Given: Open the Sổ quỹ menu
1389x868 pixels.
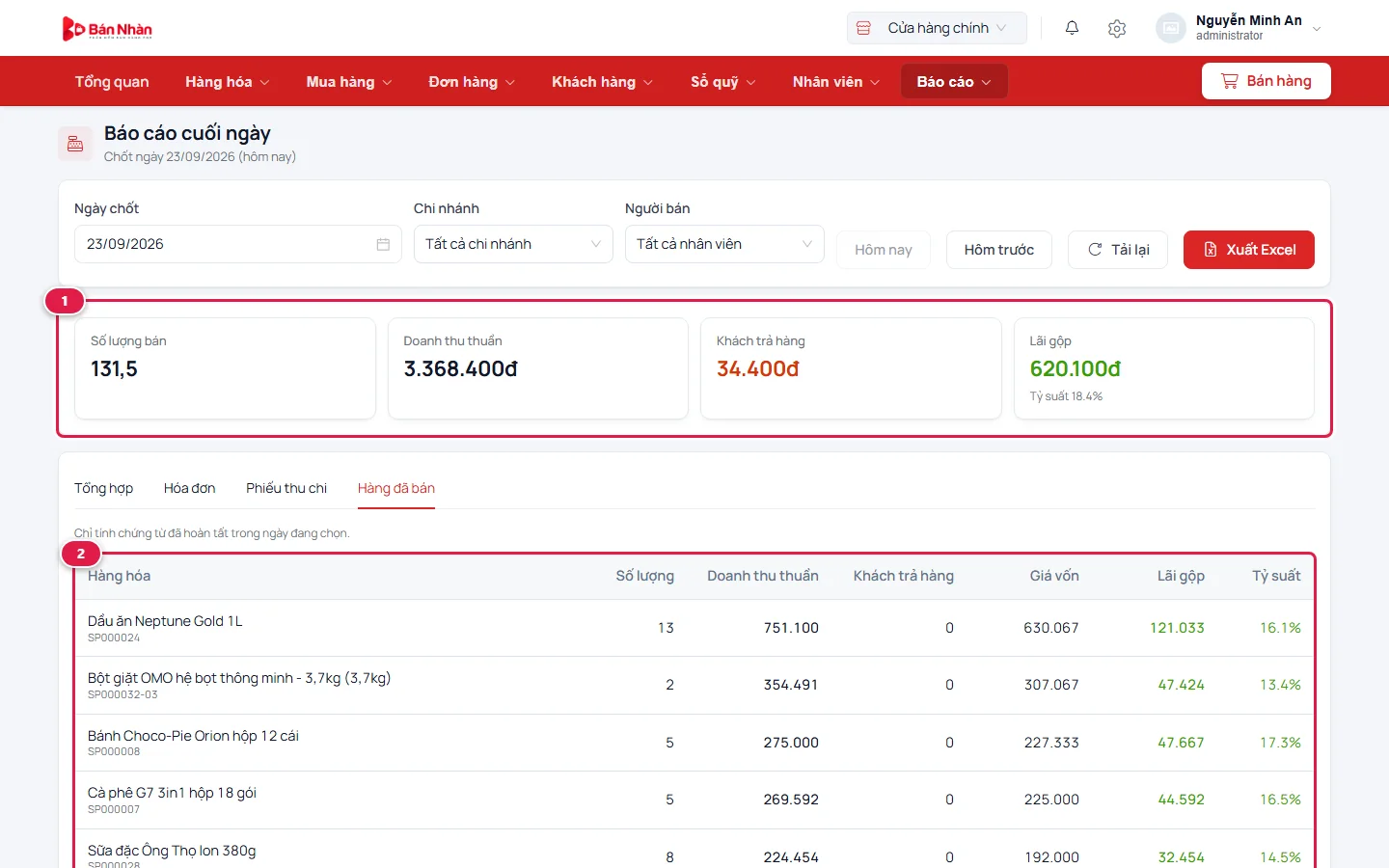Looking at the screenshot, I should click(722, 82).
